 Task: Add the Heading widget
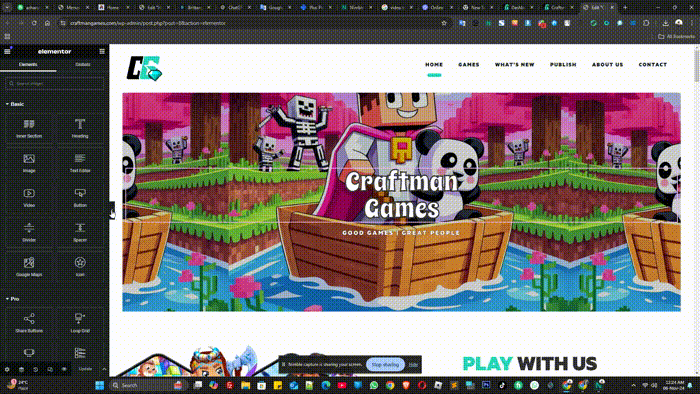click(80, 128)
